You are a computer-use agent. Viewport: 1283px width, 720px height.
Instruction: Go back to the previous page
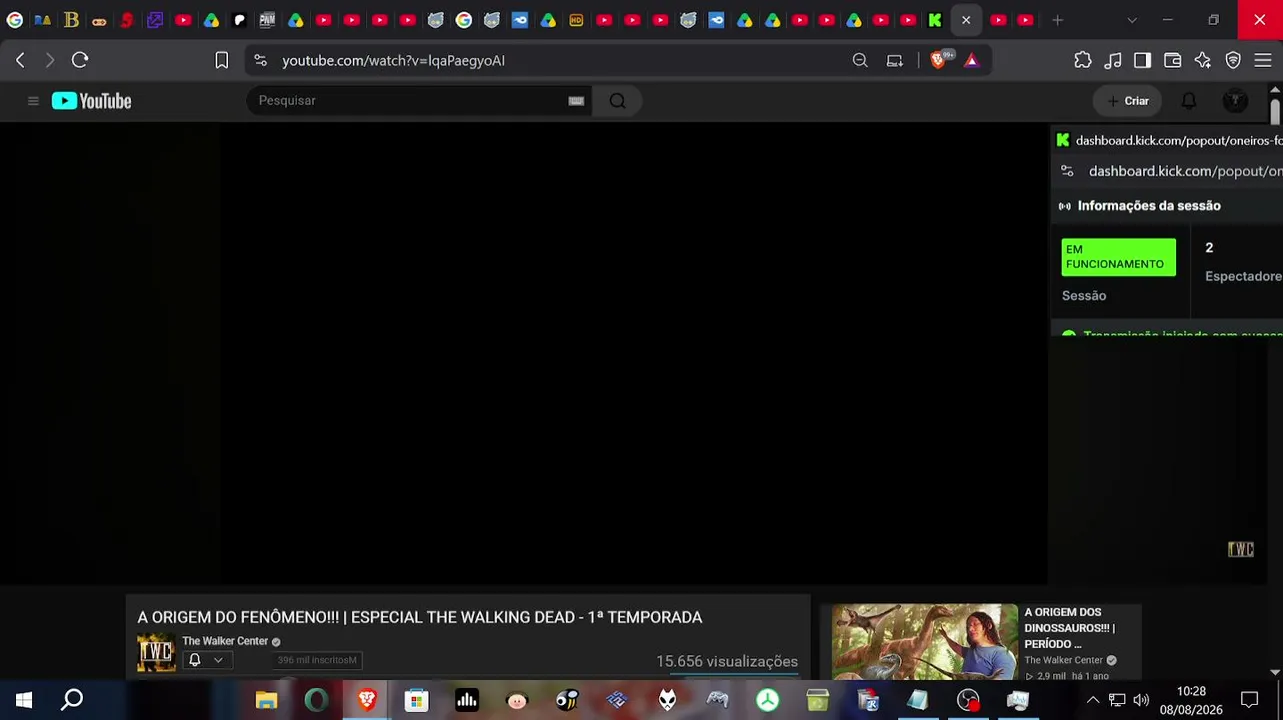click(x=20, y=60)
